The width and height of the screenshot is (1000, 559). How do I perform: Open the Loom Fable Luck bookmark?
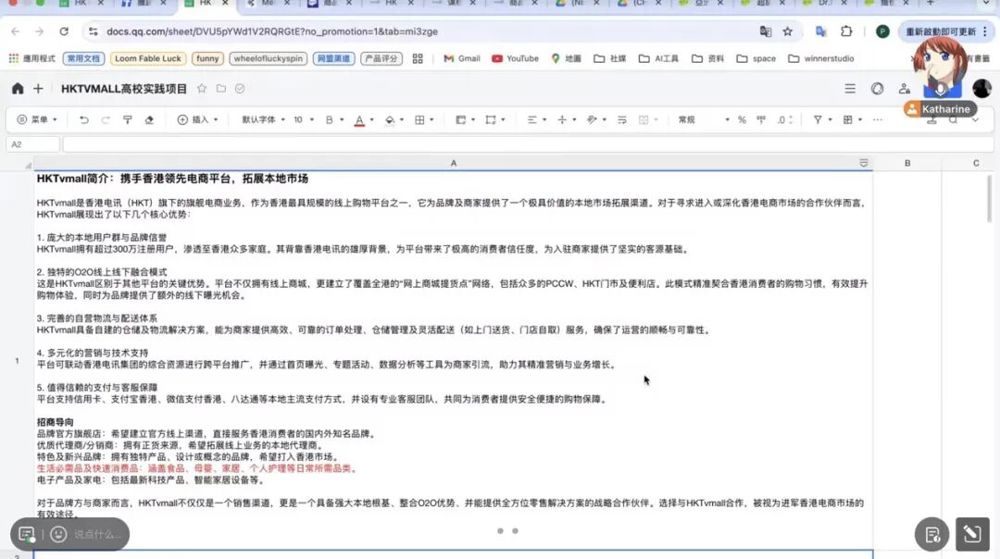(148, 59)
